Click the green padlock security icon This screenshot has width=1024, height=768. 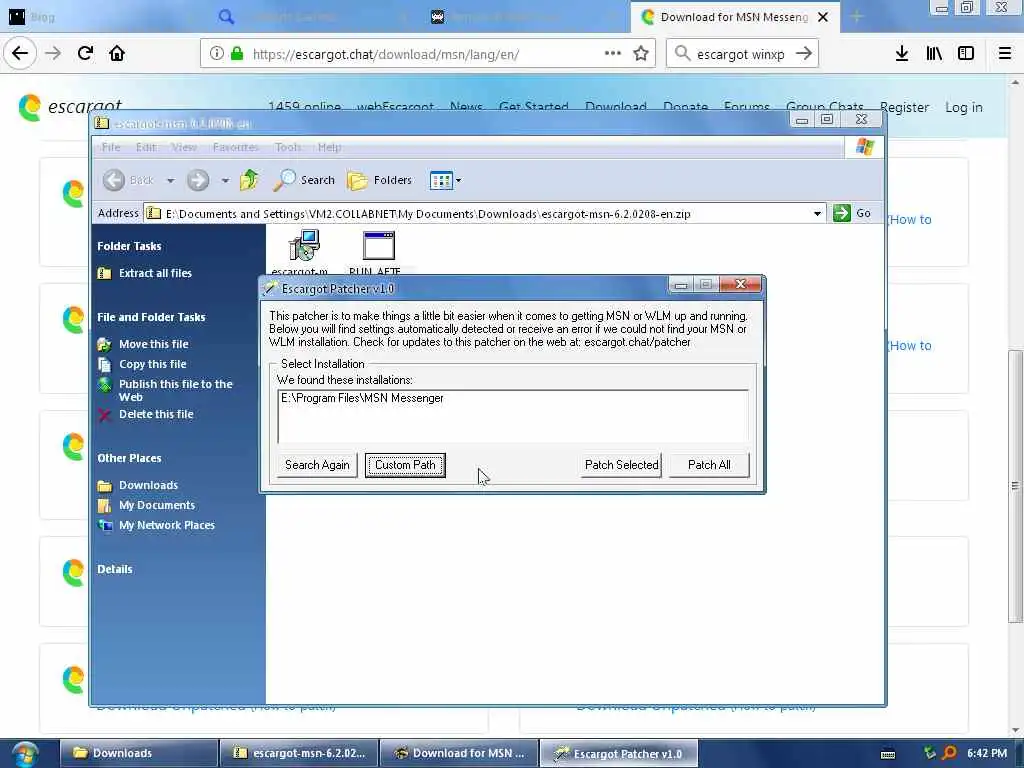coord(237,54)
